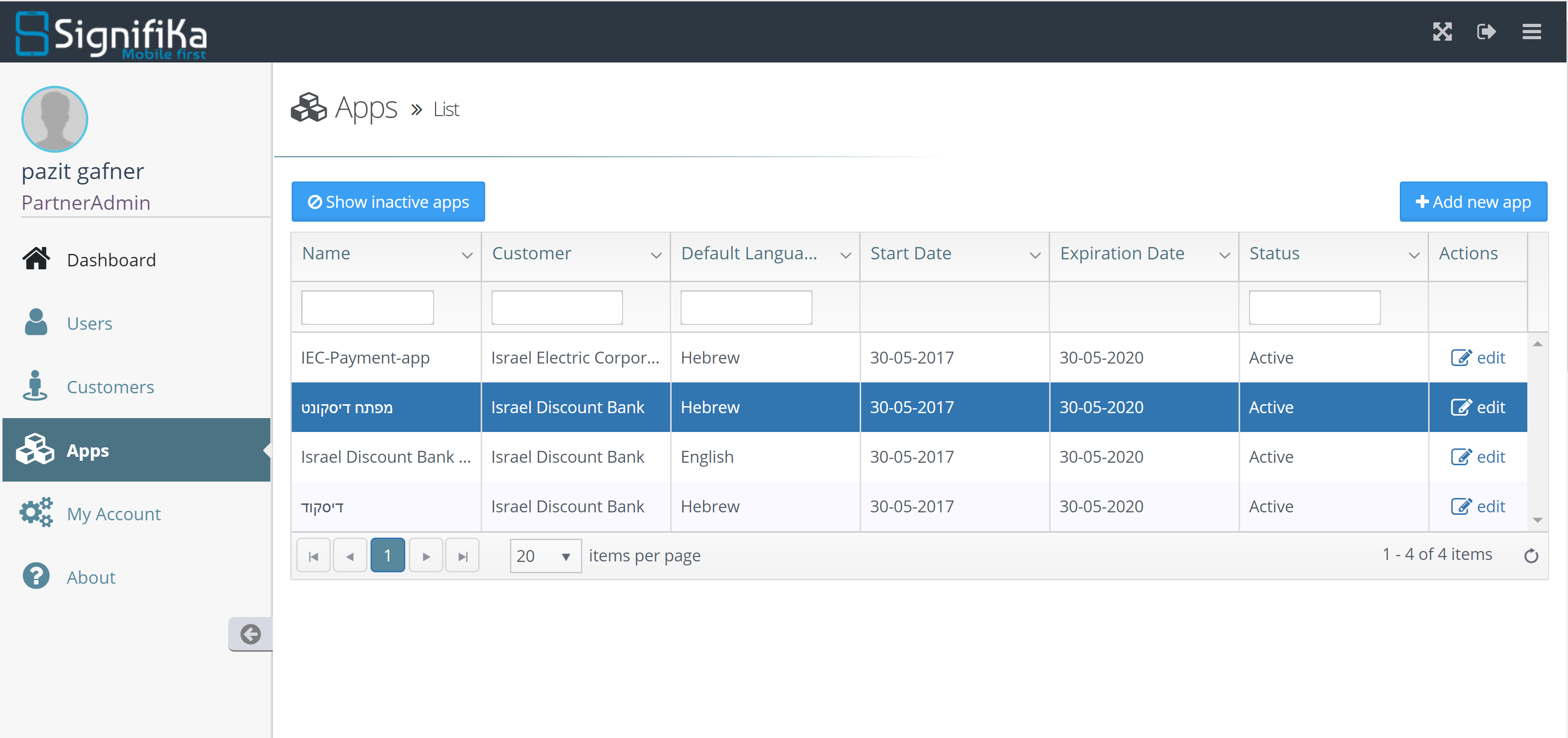
Task: Edit the דיסקוד app row
Action: pyautogui.click(x=1478, y=506)
